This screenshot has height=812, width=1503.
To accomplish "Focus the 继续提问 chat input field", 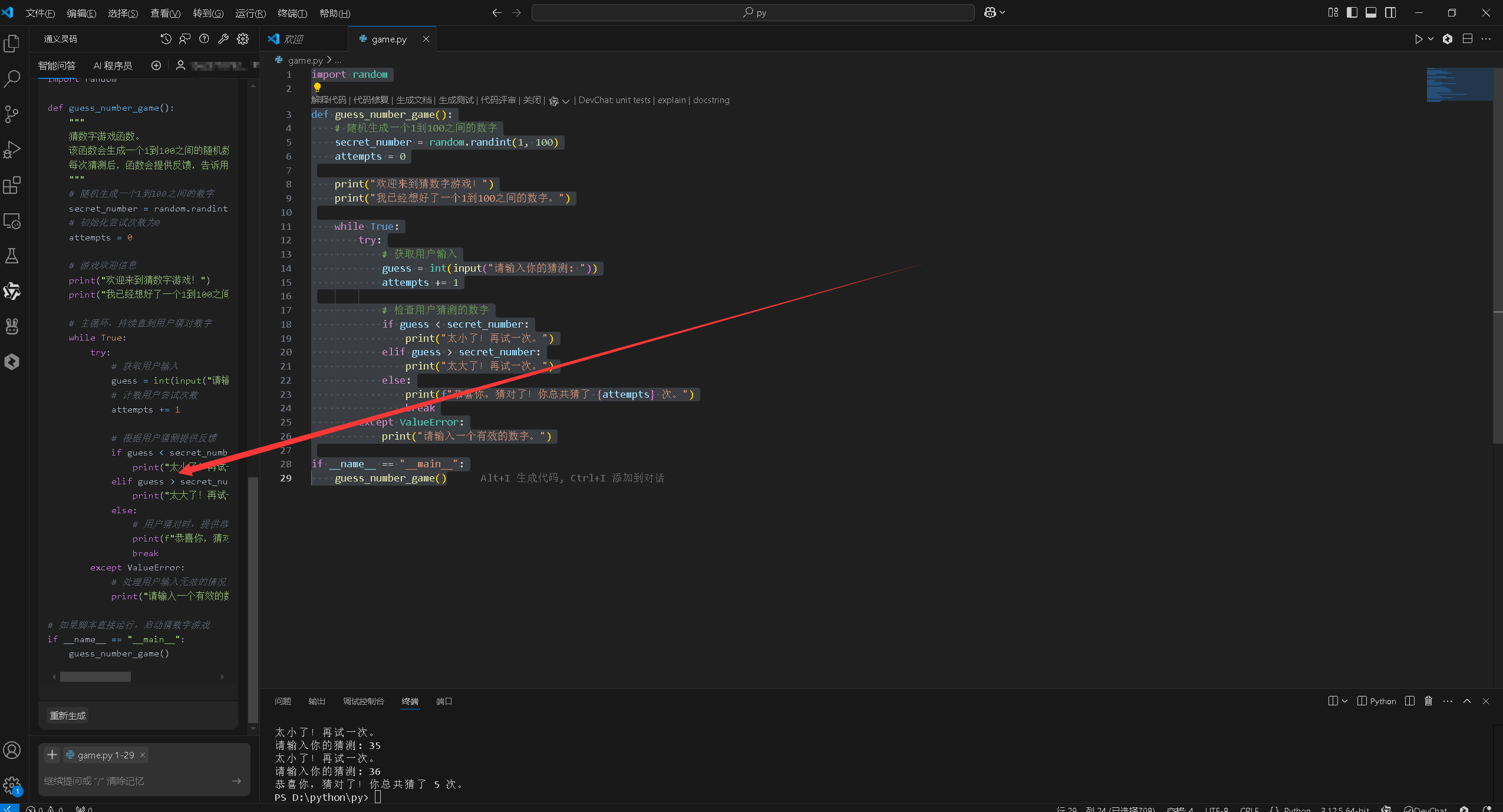I will [136, 781].
